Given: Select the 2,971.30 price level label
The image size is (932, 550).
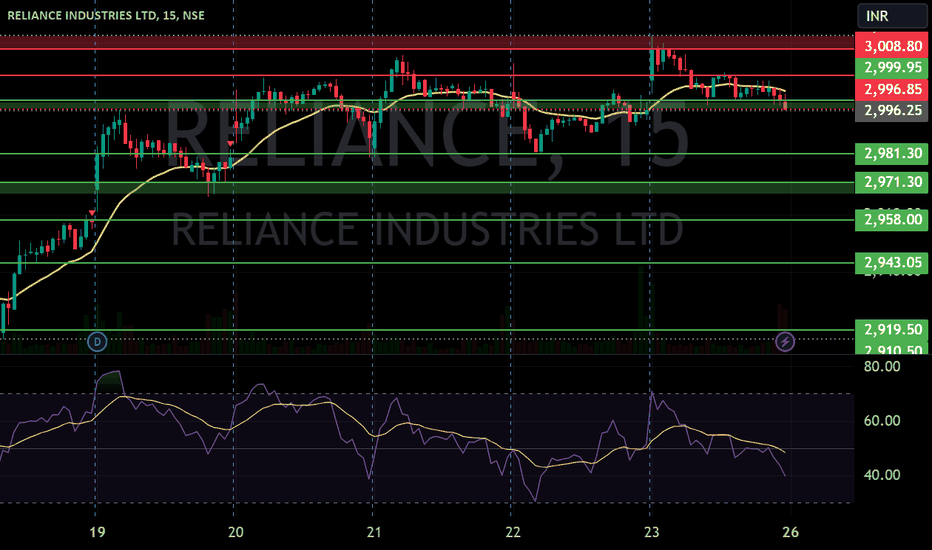Looking at the screenshot, I should 892,182.
